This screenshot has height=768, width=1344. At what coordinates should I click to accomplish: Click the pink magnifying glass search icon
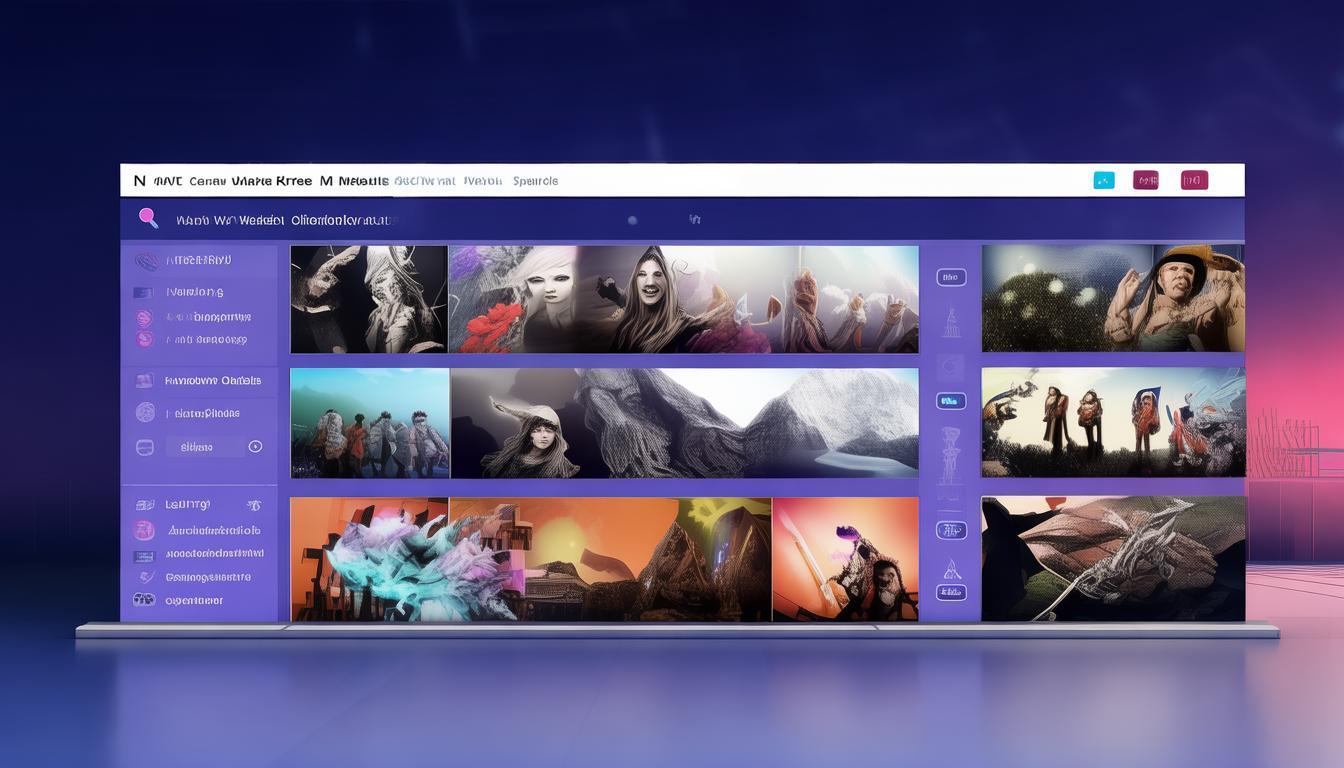click(x=148, y=217)
